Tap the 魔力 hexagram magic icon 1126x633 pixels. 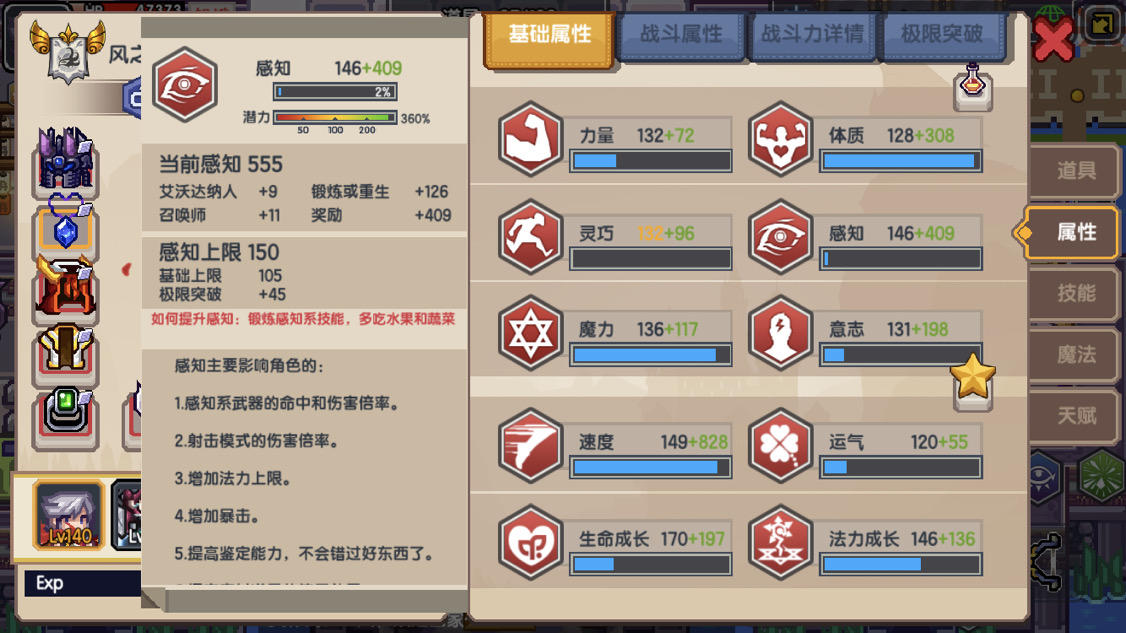point(530,333)
